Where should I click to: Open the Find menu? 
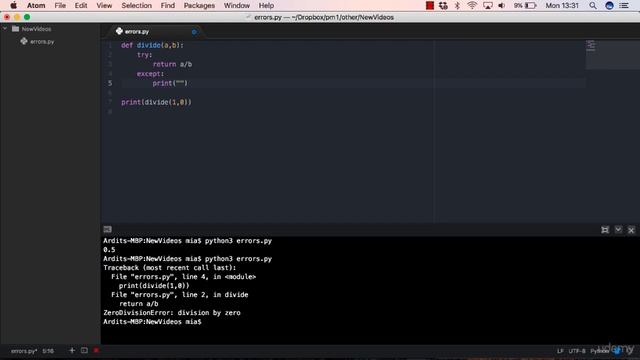167,5
